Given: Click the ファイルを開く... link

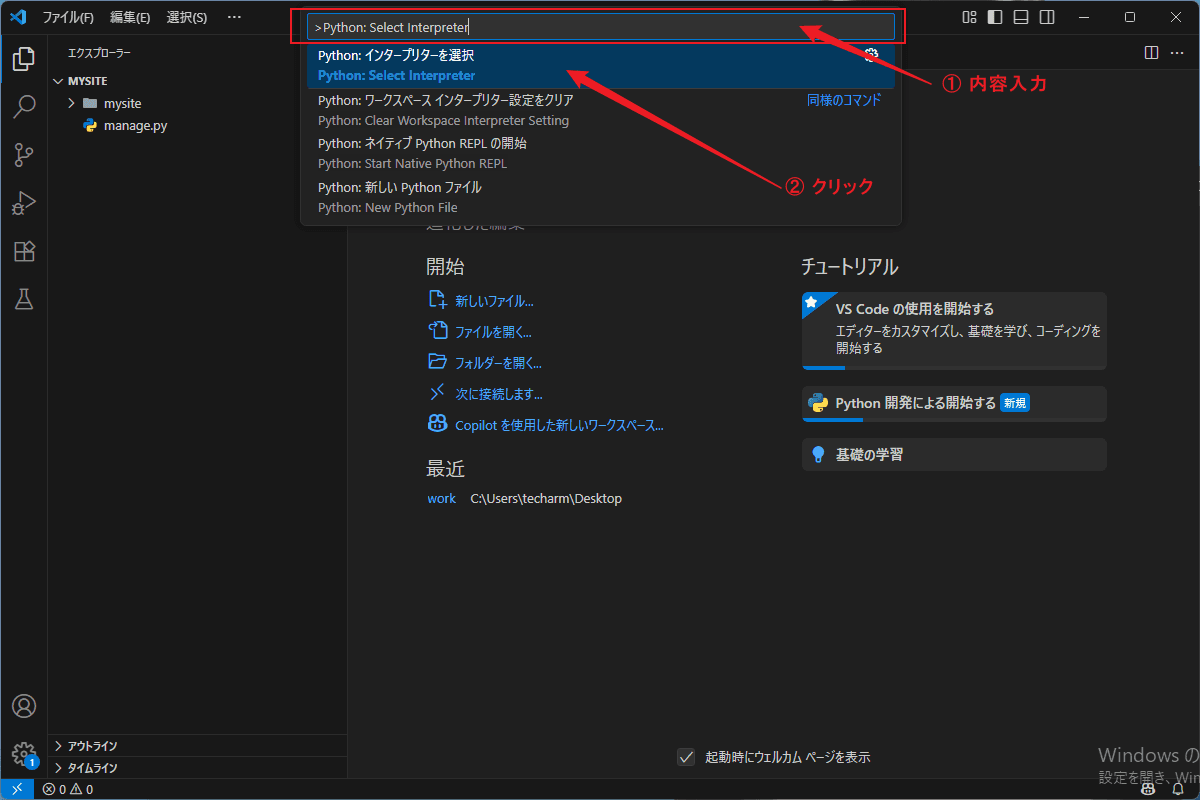Looking at the screenshot, I should pos(480,331).
